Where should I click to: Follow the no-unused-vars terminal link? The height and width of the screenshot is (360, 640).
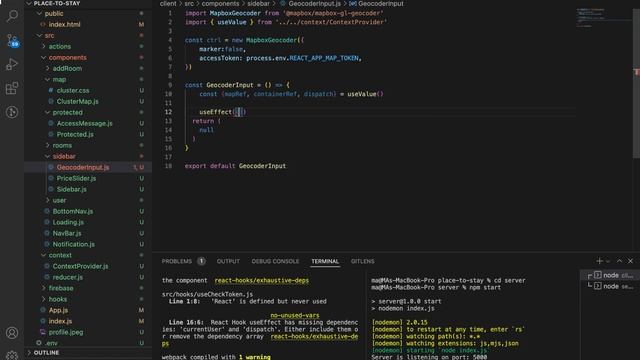(295, 315)
